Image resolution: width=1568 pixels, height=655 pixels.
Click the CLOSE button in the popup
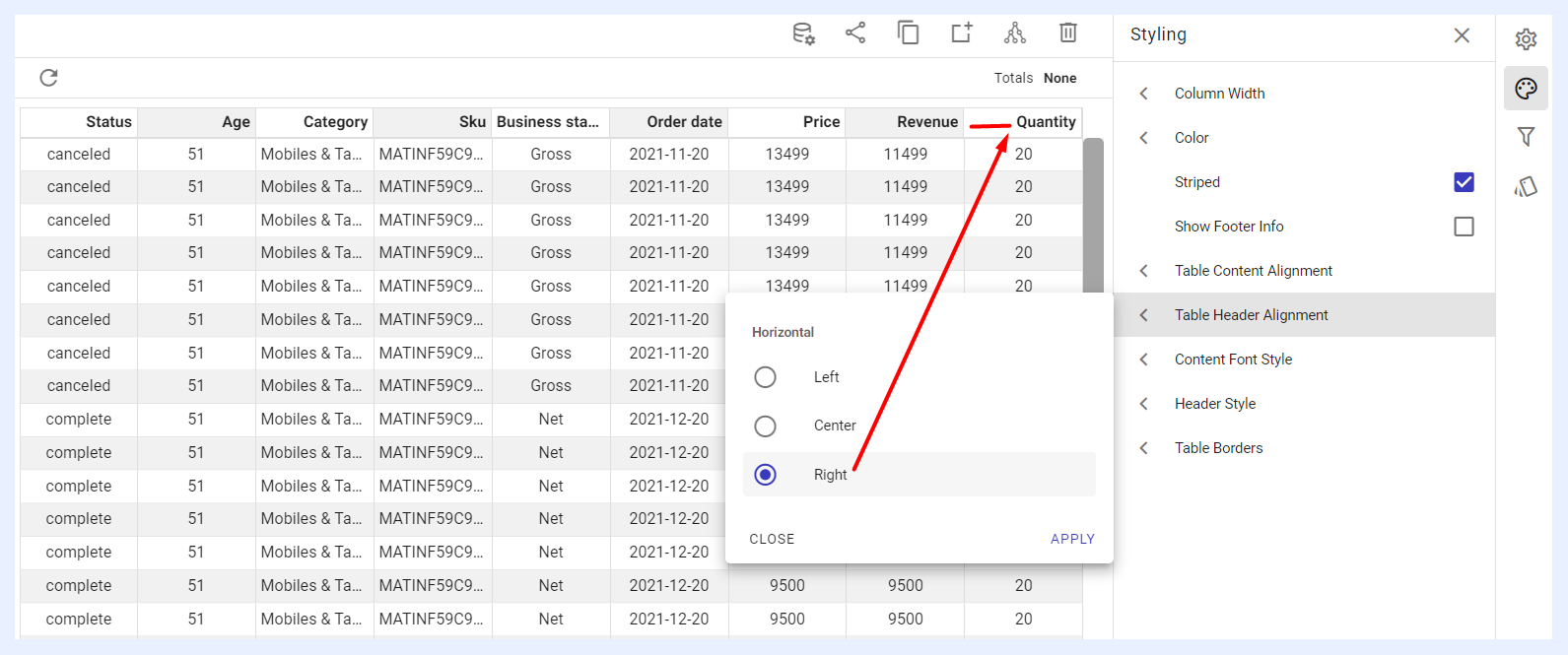coord(772,539)
